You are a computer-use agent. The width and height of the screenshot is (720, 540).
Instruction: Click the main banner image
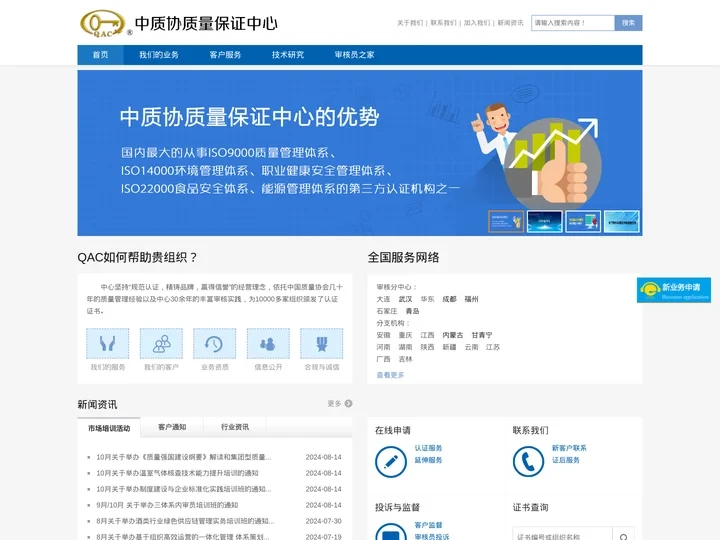point(360,153)
